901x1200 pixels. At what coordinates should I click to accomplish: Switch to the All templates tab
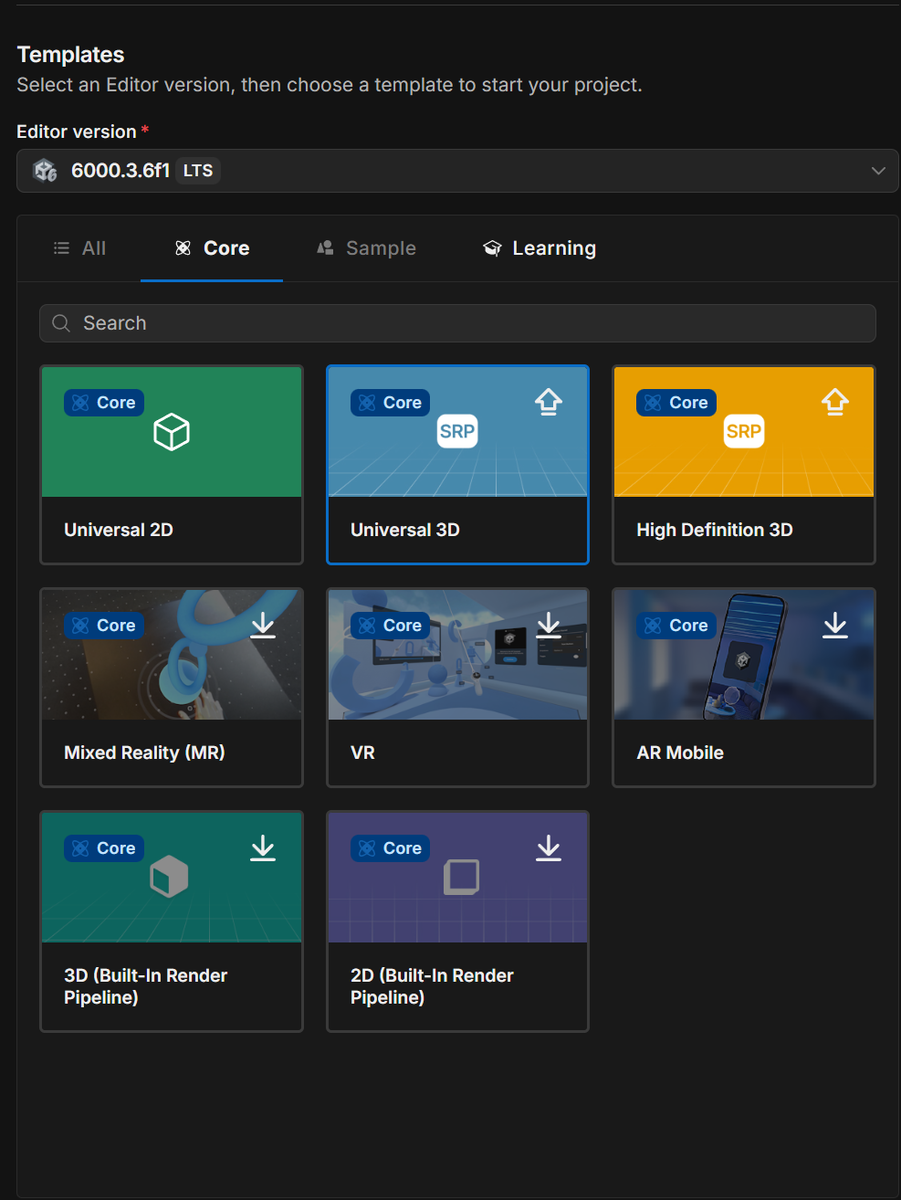pos(80,248)
